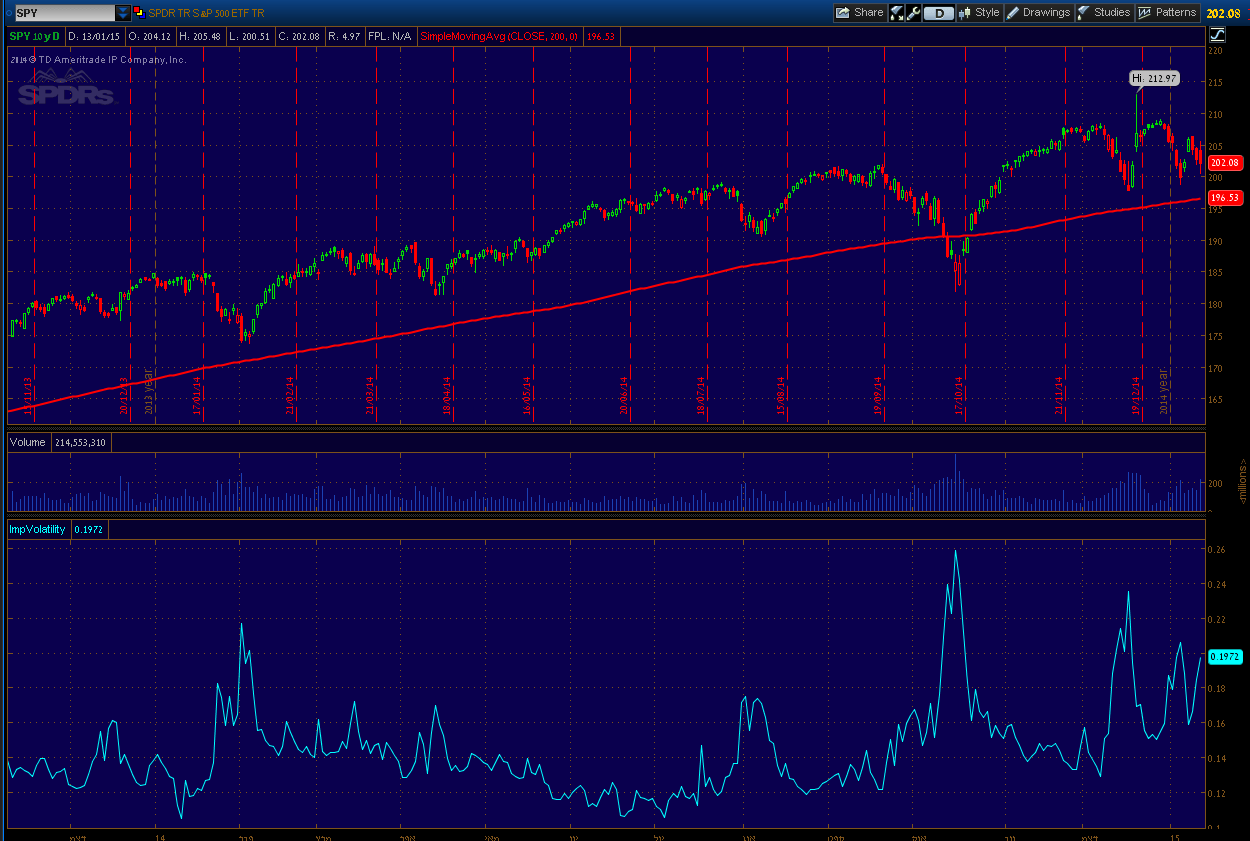Click the L: 200.51 low value

coord(249,36)
